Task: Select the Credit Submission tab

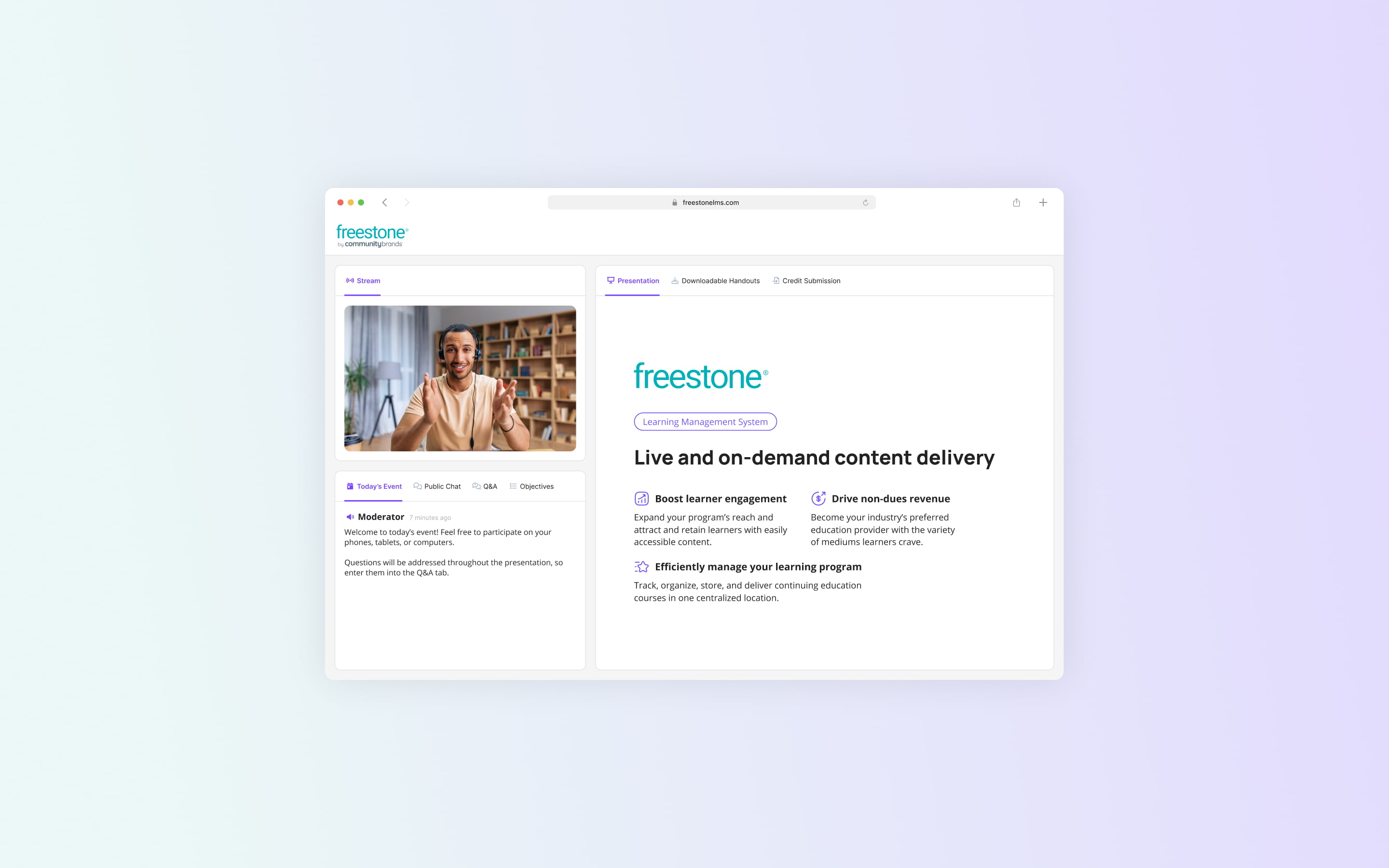Action: coord(807,280)
